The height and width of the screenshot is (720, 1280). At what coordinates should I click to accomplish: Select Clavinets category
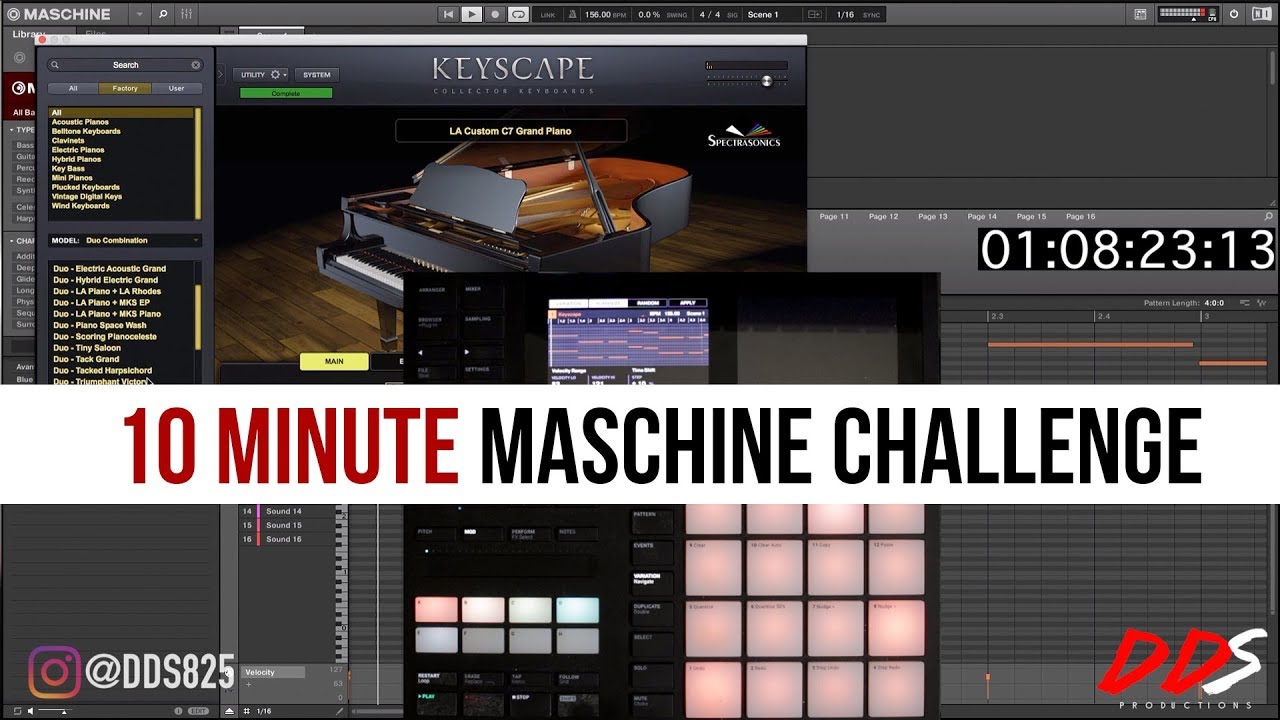click(68, 141)
